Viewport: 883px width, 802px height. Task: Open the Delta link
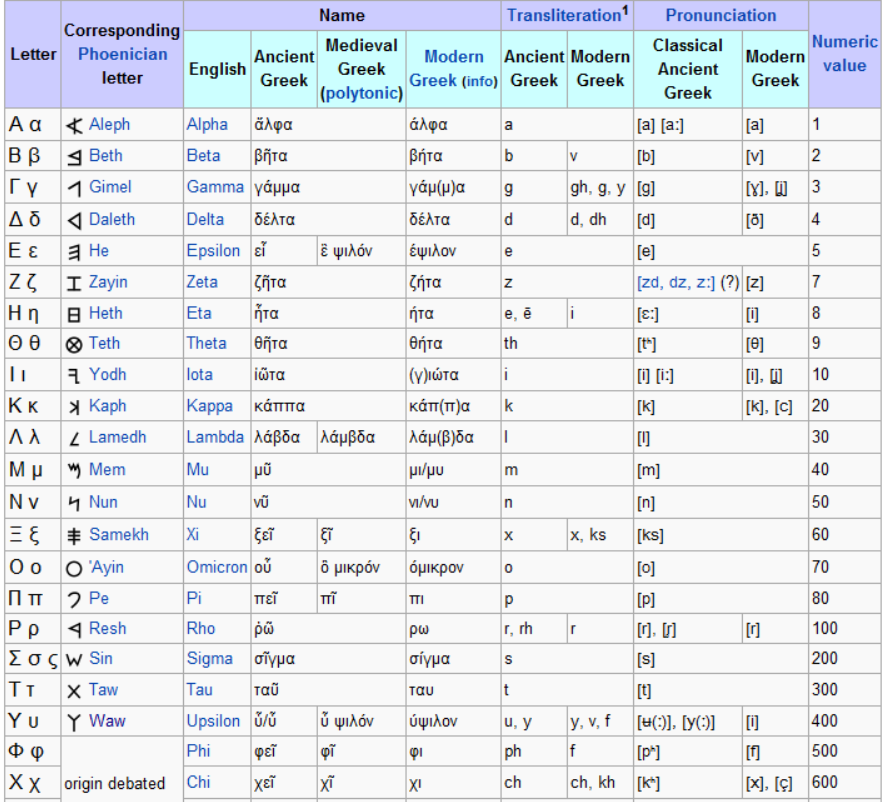(x=205, y=220)
